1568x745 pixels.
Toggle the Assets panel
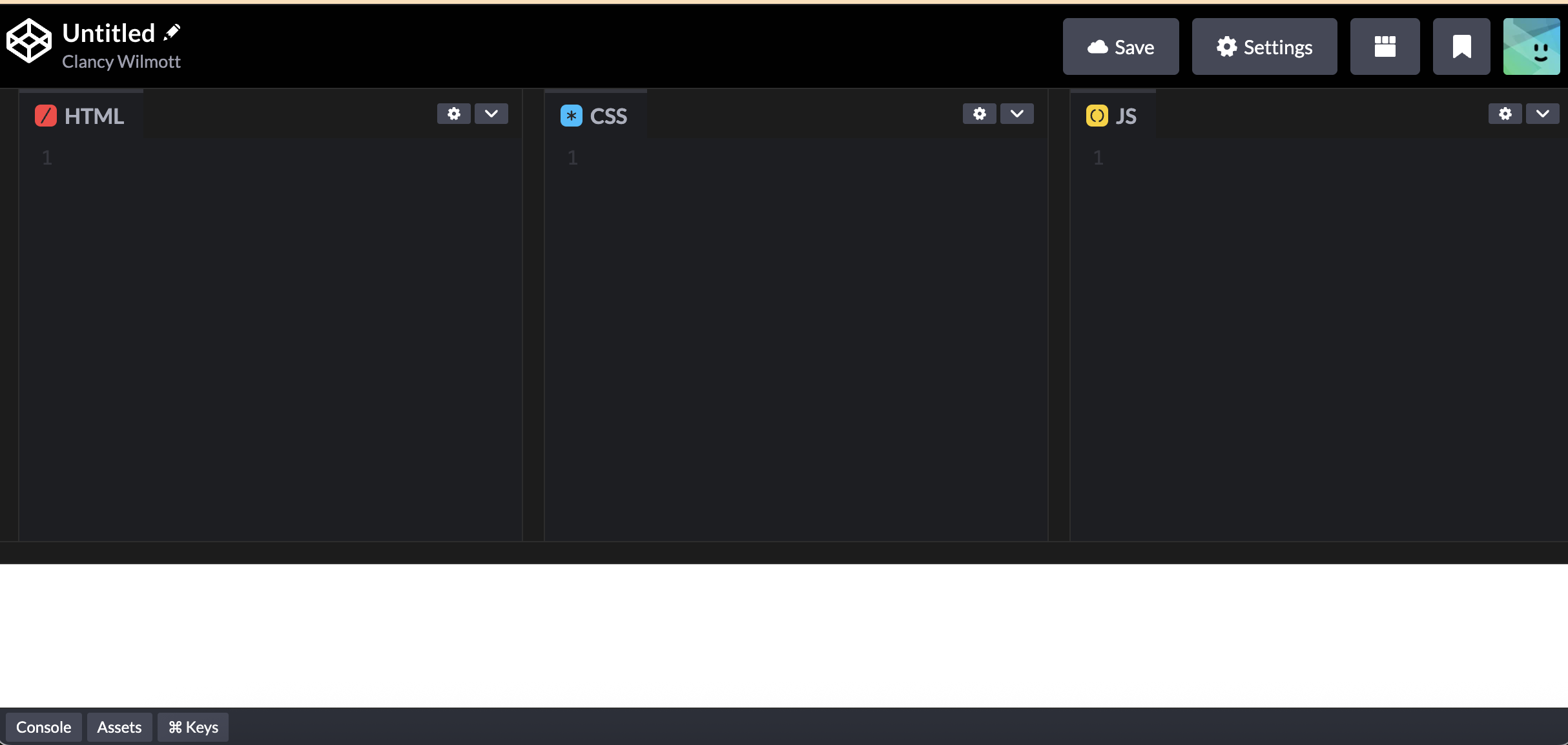point(119,728)
